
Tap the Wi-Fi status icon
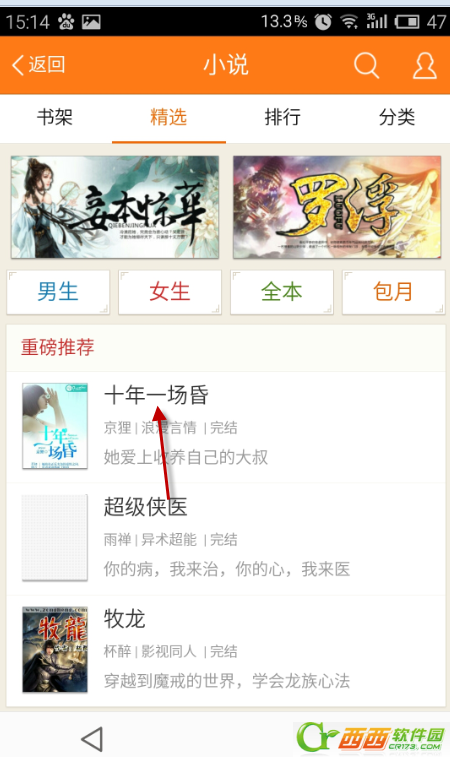[349, 22]
